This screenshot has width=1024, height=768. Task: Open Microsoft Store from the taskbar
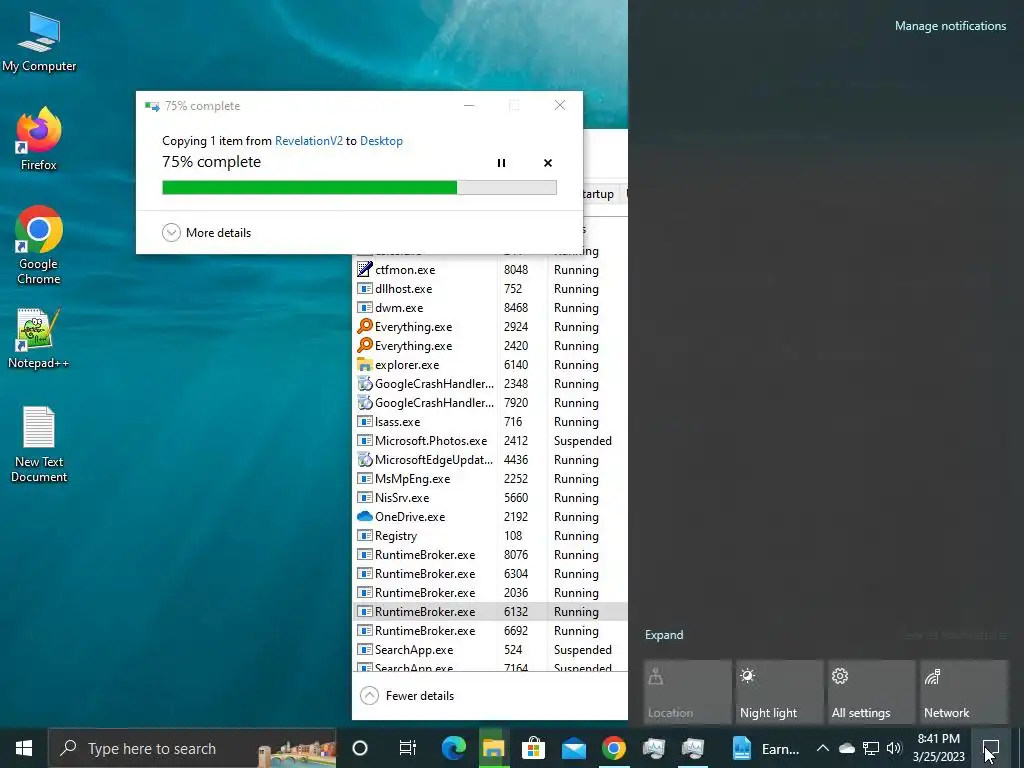[x=534, y=748]
